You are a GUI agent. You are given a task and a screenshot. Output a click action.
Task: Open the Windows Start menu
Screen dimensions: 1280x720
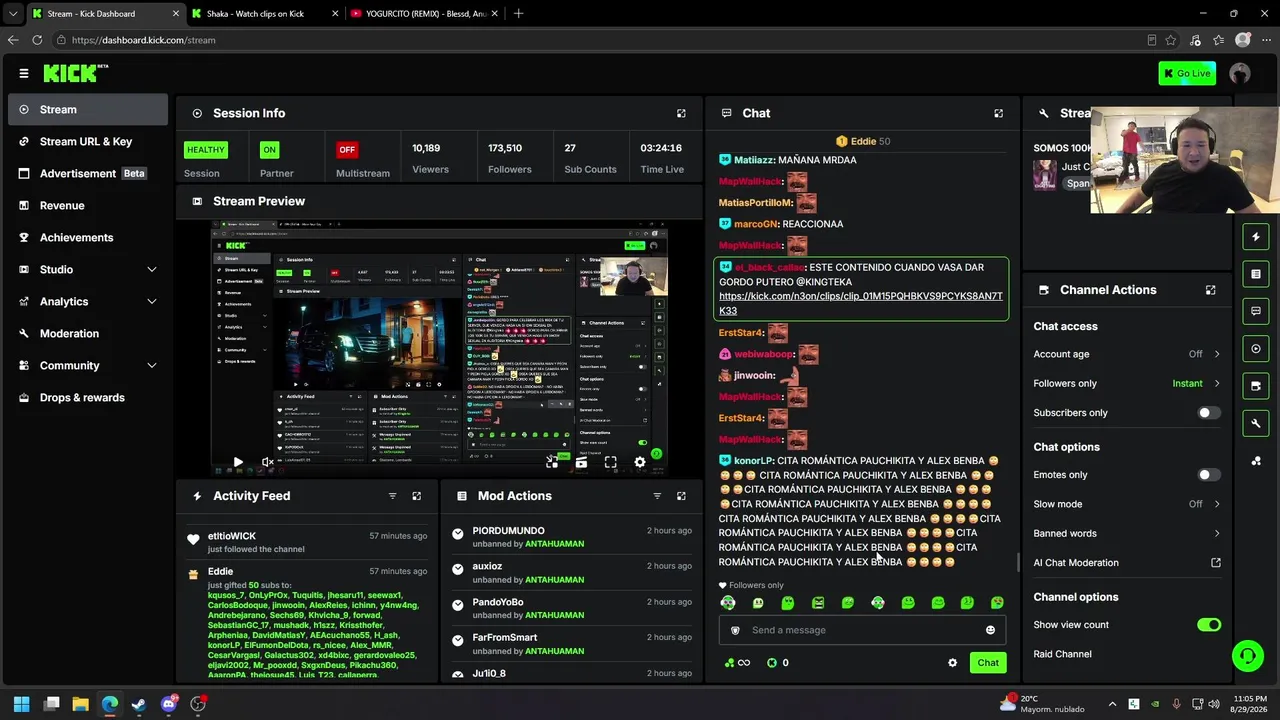[22, 704]
